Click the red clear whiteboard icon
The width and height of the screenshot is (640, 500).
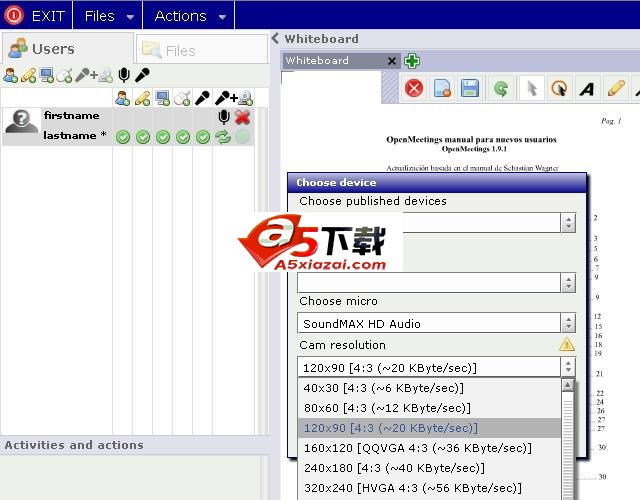414,89
